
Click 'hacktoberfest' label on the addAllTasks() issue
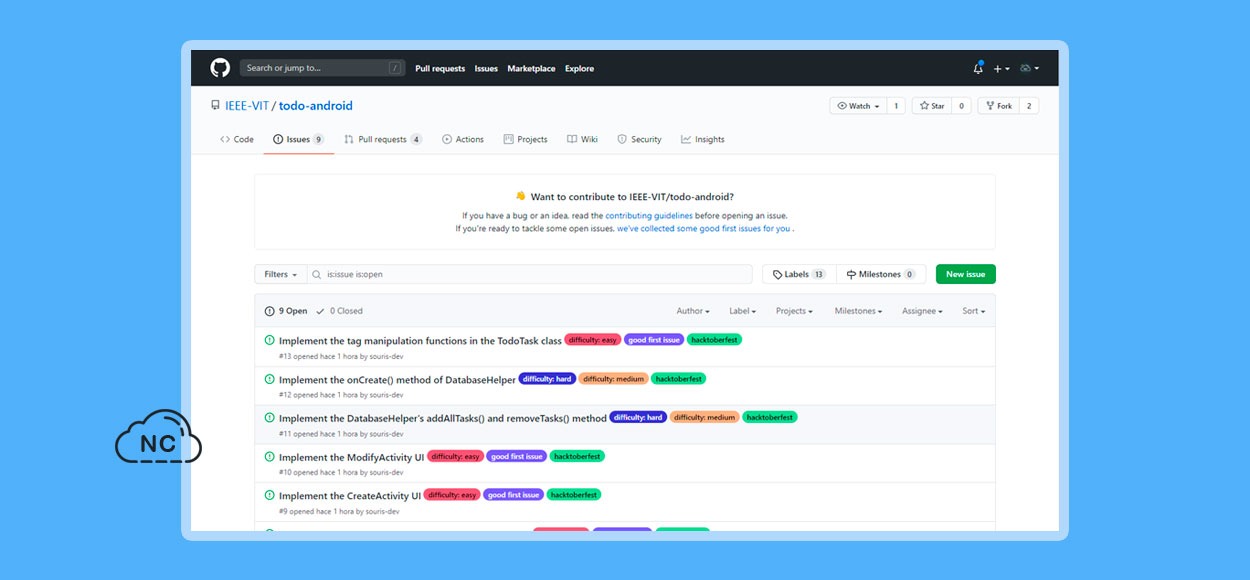coord(770,417)
